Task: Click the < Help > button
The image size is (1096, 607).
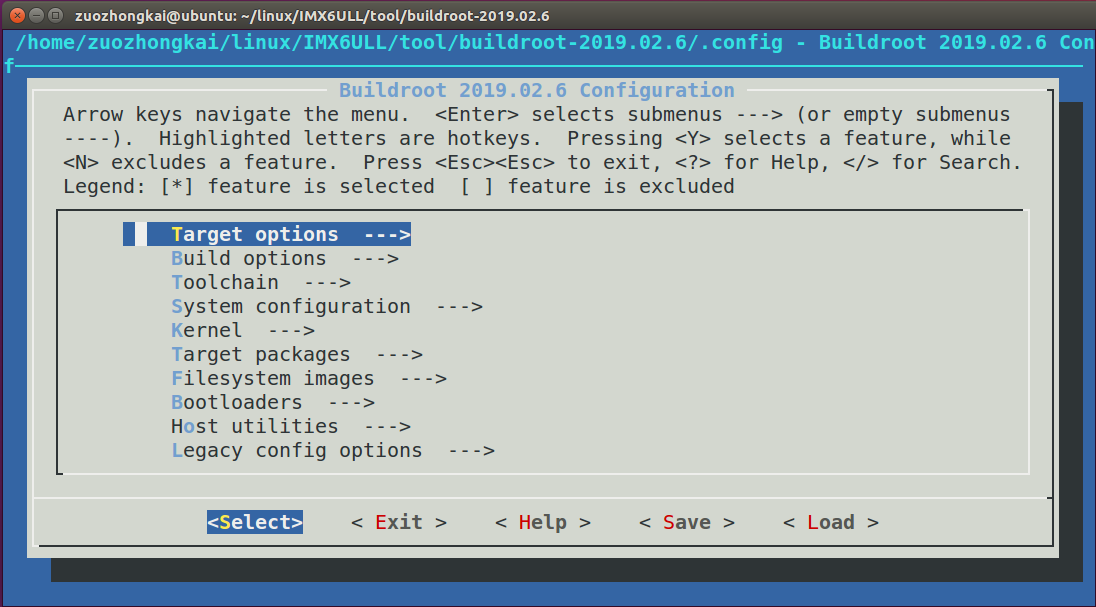Action: 543,522
